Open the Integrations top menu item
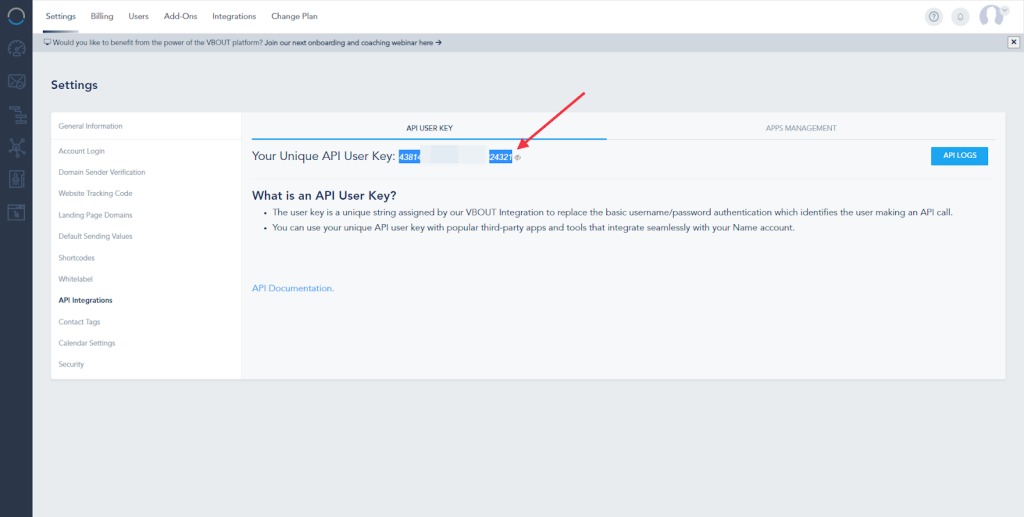This screenshot has width=1024, height=517. [234, 16]
